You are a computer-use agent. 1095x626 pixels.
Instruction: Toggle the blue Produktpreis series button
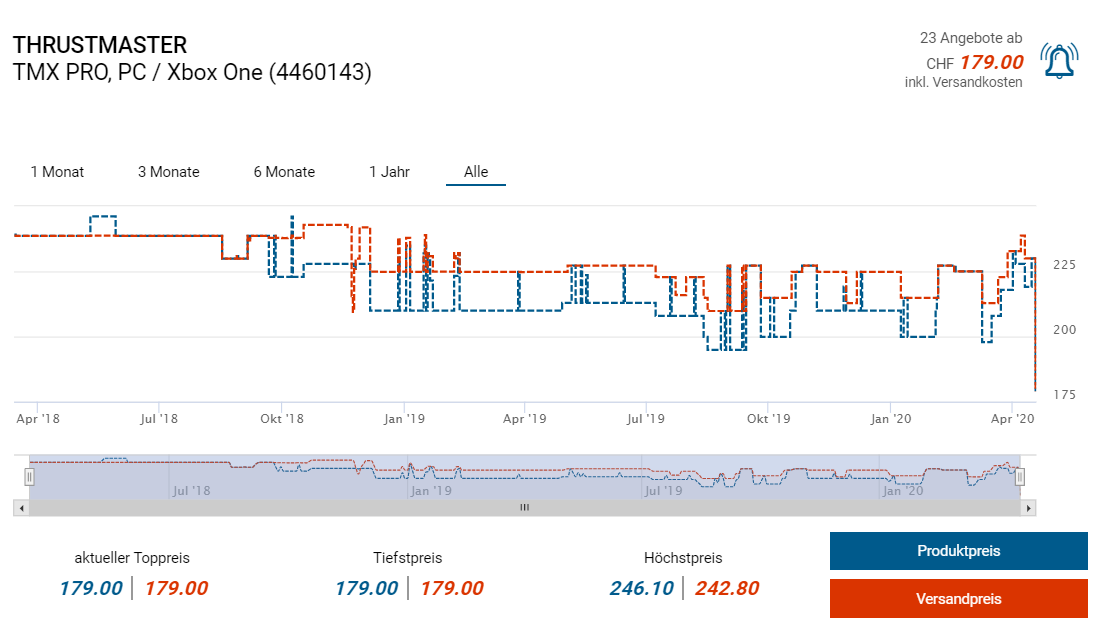click(x=958, y=551)
